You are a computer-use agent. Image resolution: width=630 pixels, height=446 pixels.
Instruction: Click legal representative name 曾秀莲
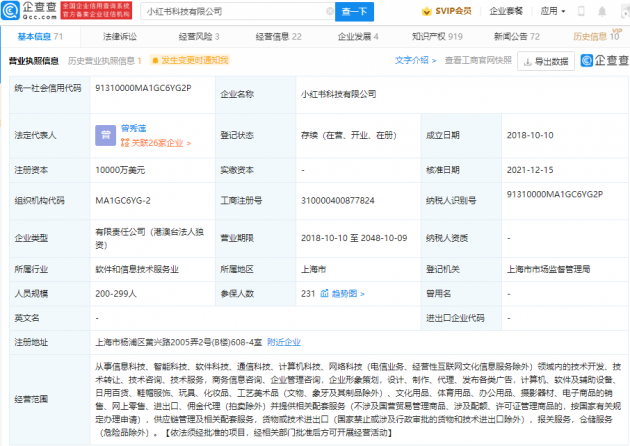[x=134, y=128]
